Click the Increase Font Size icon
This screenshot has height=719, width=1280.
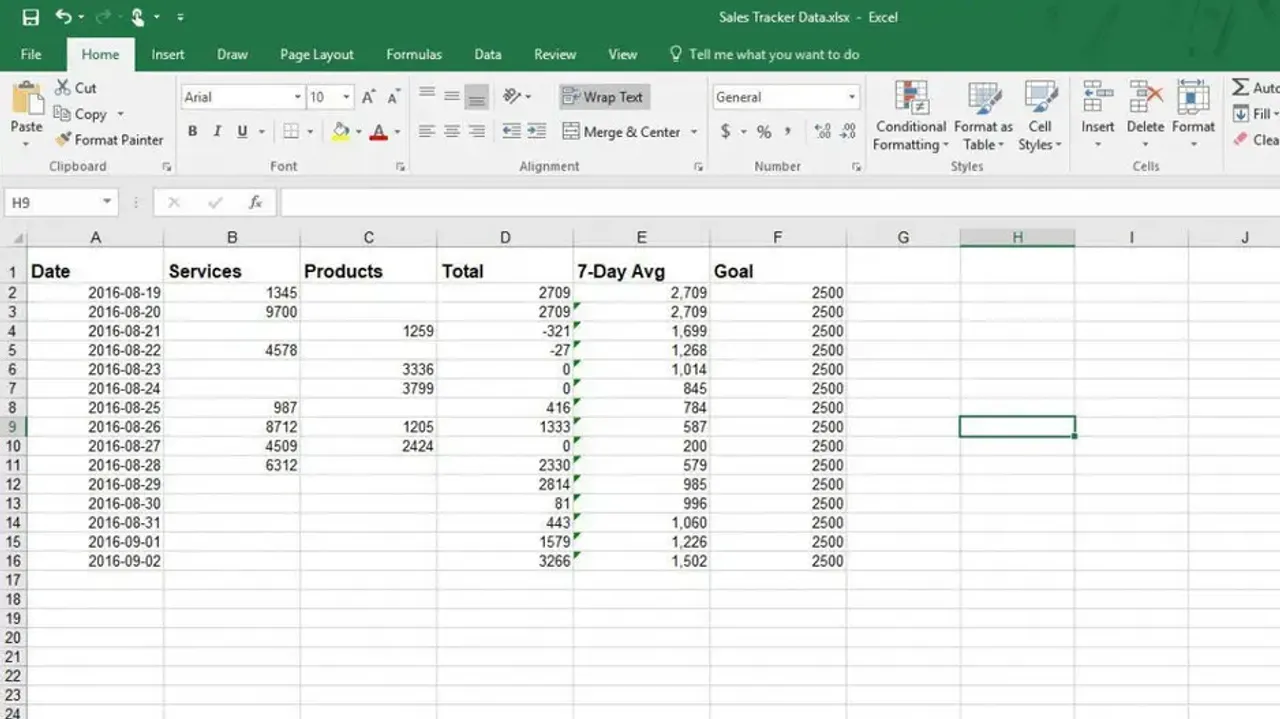coord(369,97)
